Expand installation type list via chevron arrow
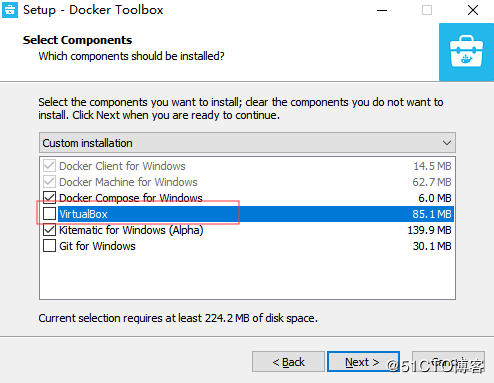The image size is (494, 383). point(447,143)
